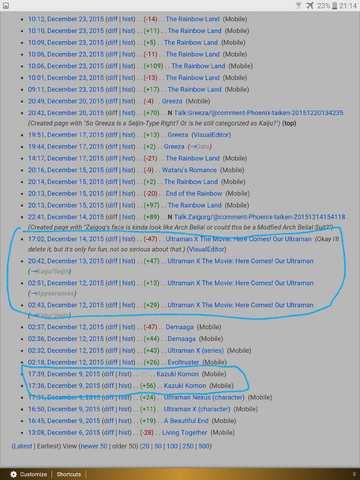Open the Latest contributions link
This screenshot has width=360, height=480.
pyautogui.click(x=23, y=446)
